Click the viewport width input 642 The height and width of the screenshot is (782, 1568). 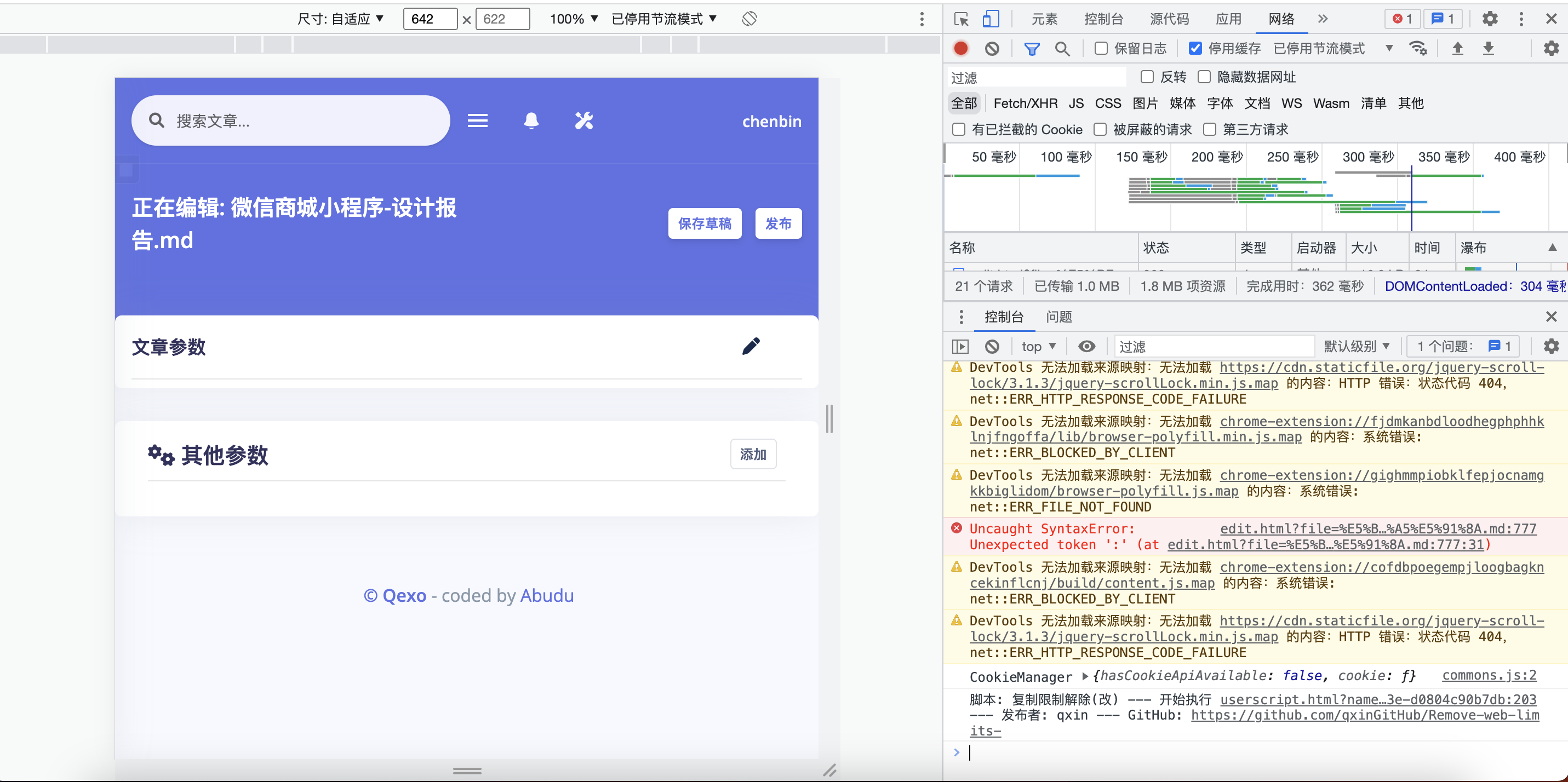coord(430,19)
